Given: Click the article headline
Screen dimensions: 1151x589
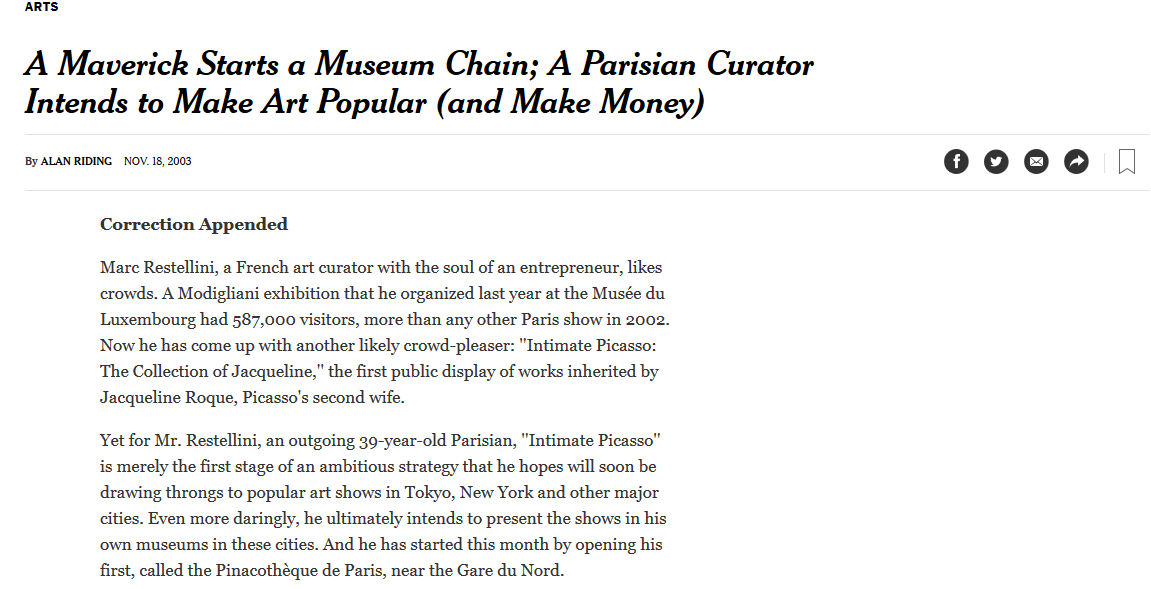Looking at the screenshot, I should pos(419,83).
